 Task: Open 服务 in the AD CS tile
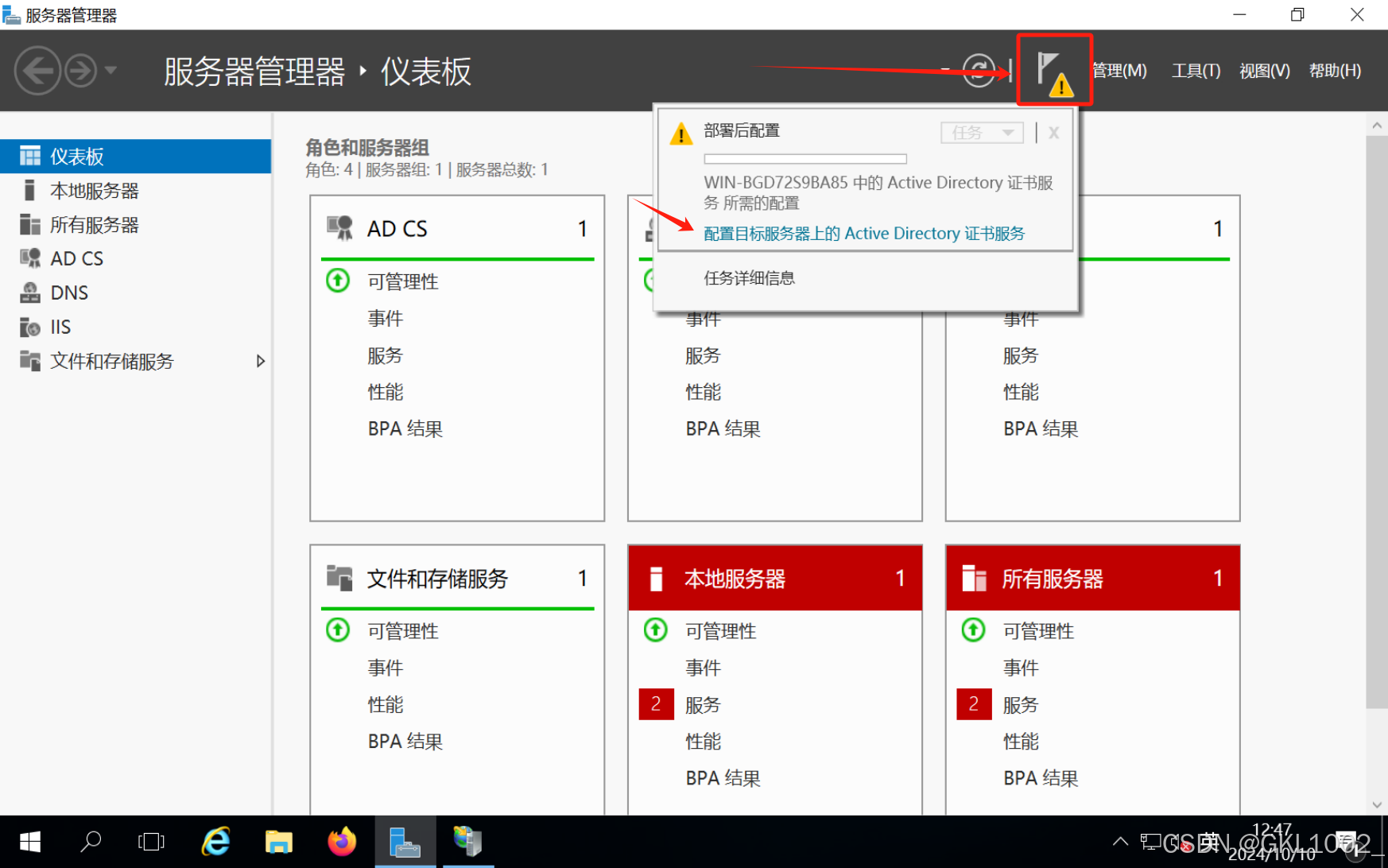[385, 355]
